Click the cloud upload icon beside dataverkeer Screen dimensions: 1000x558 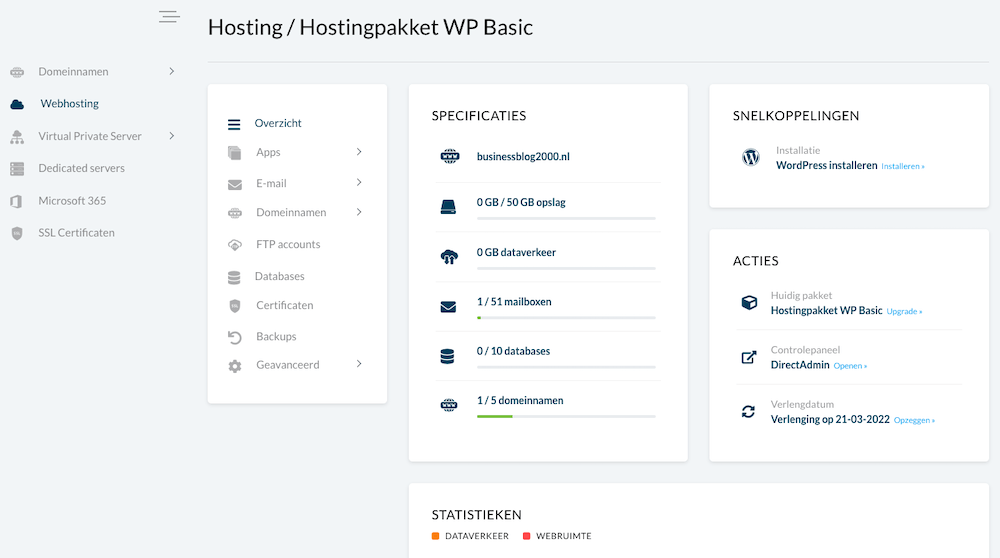click(x=449, y=256)
